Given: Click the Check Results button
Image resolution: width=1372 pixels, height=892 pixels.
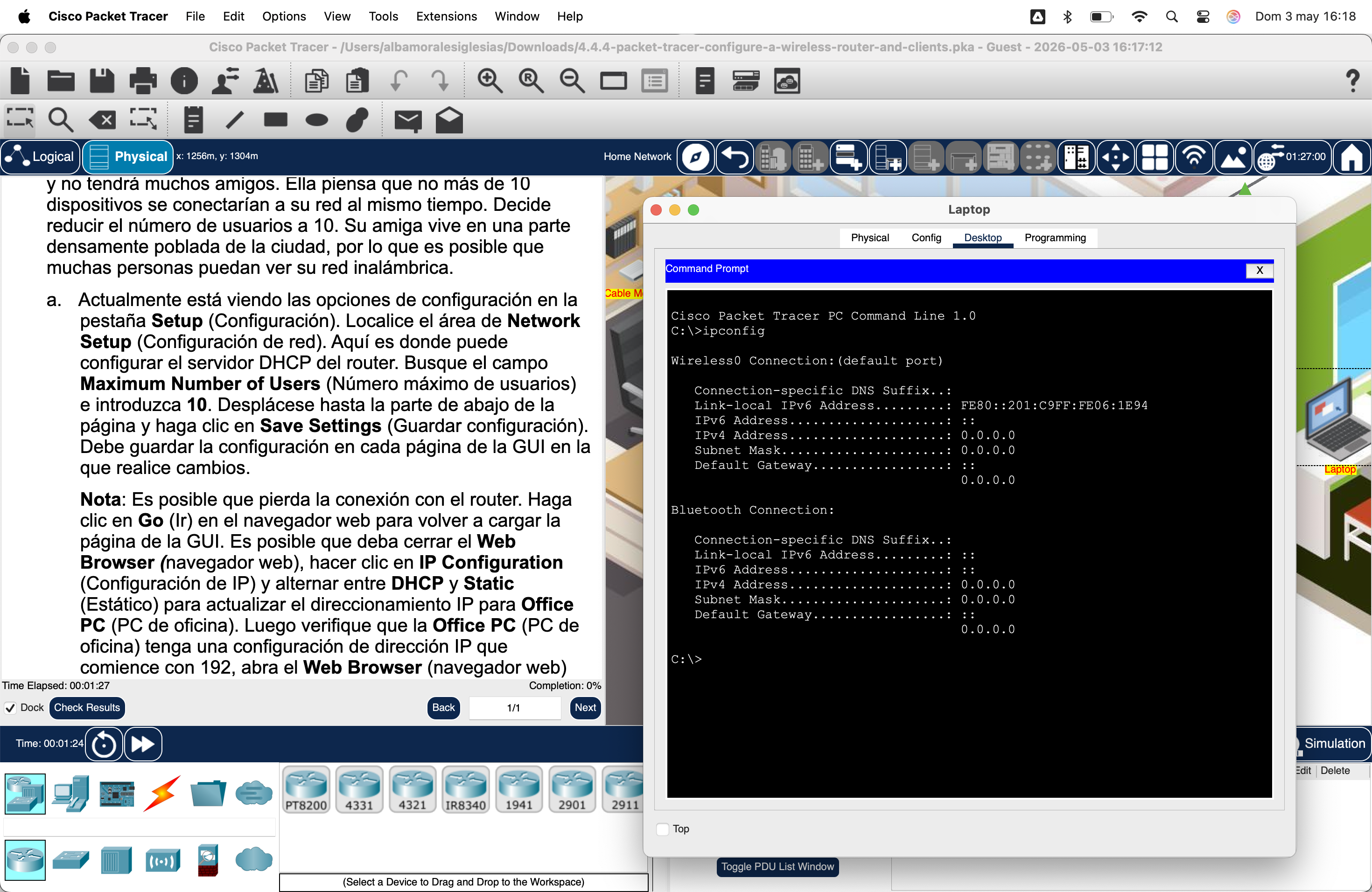Looking at the screenshot, I should point(87,708).
